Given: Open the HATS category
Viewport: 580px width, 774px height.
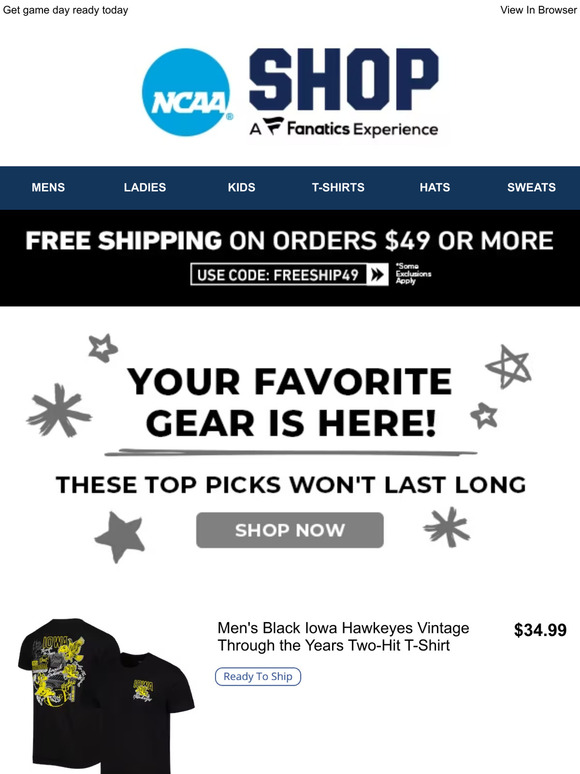Looking at the screenshot, I should [435, 188].
